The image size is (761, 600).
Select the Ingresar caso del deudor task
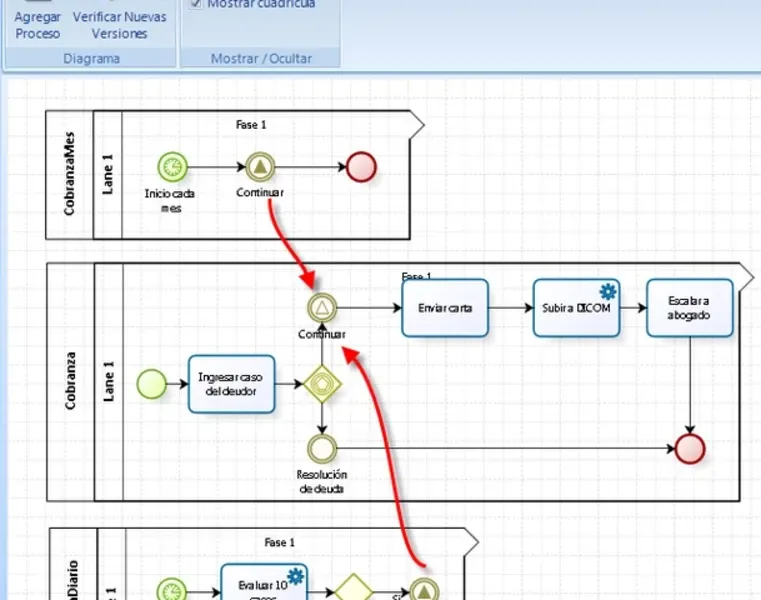point(232,384)
